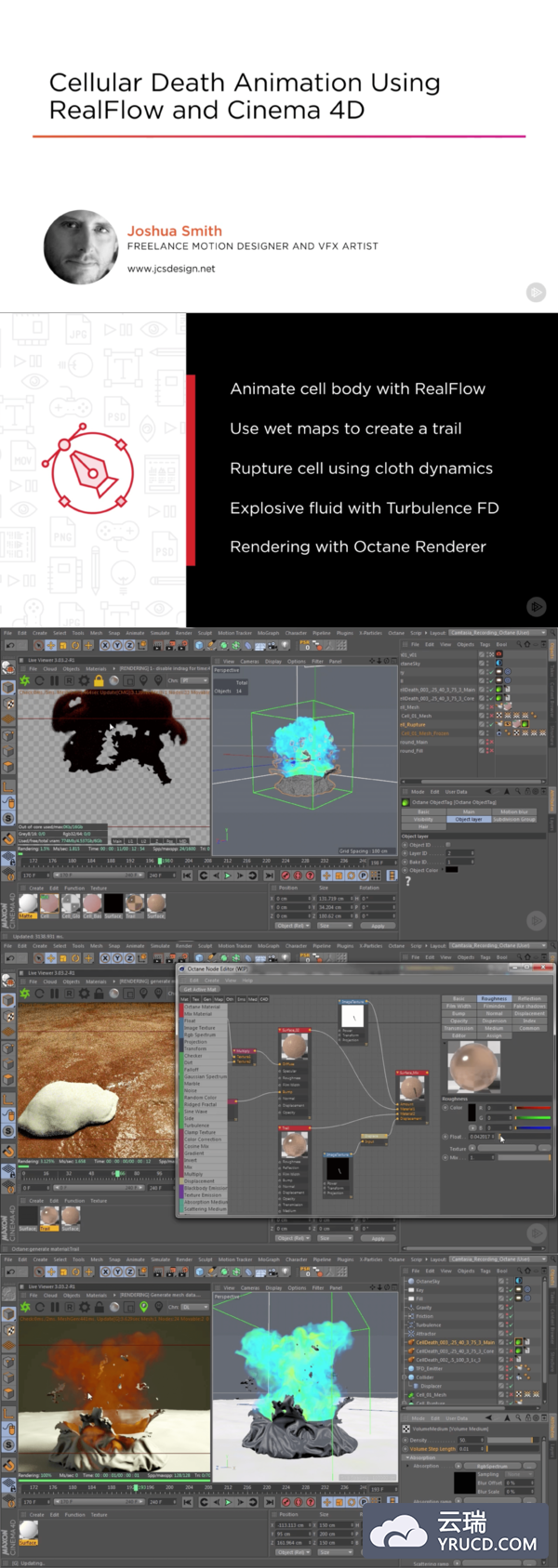558x1568 pixels.
Task: Click render view icon in silhouette screenshot toolbar
Action: tap(158, 646)
